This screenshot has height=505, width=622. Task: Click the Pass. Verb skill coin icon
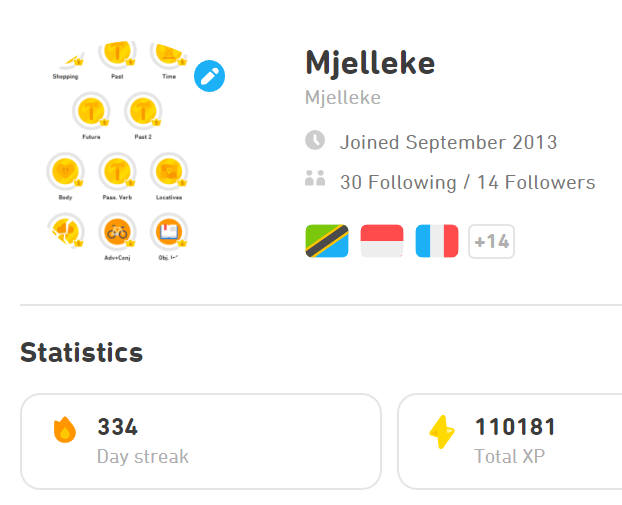(x=117, y=171)
